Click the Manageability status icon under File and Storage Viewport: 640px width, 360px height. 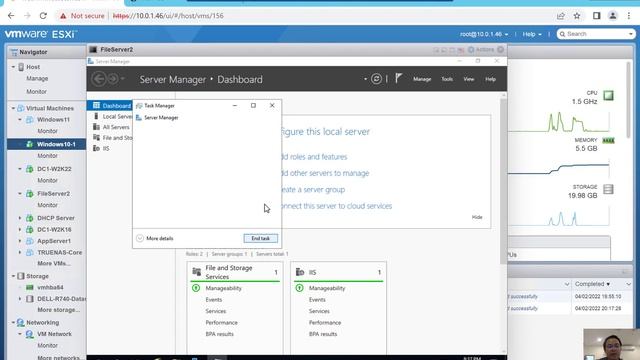tap(196, 288)
